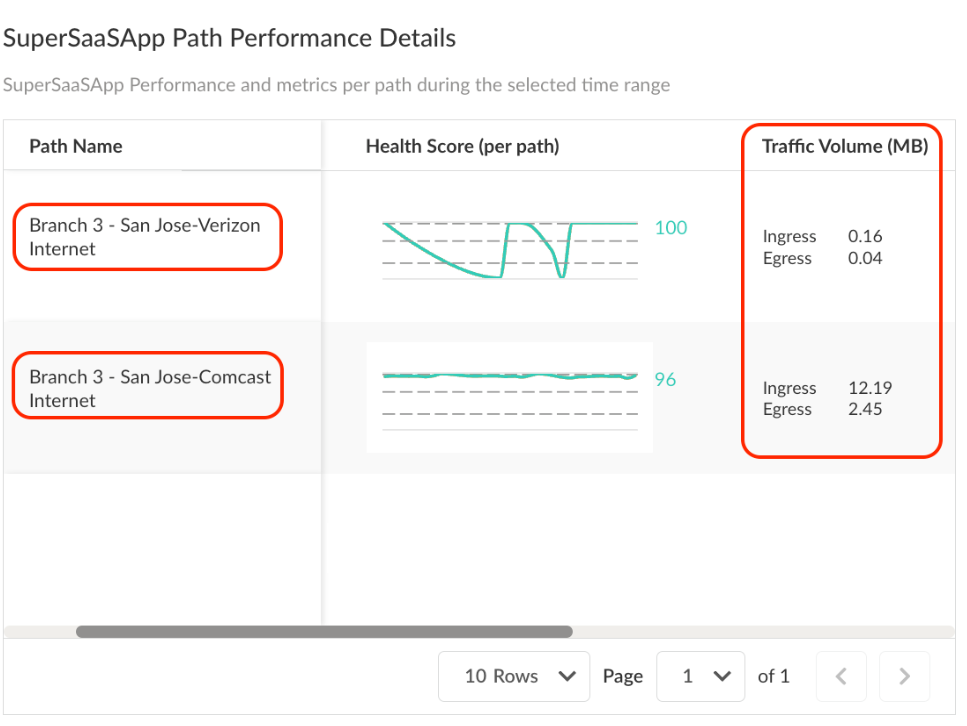Open the 10 Rows dropdown
This screenshot has height=726, width=967.
click(x=513, y=677)
